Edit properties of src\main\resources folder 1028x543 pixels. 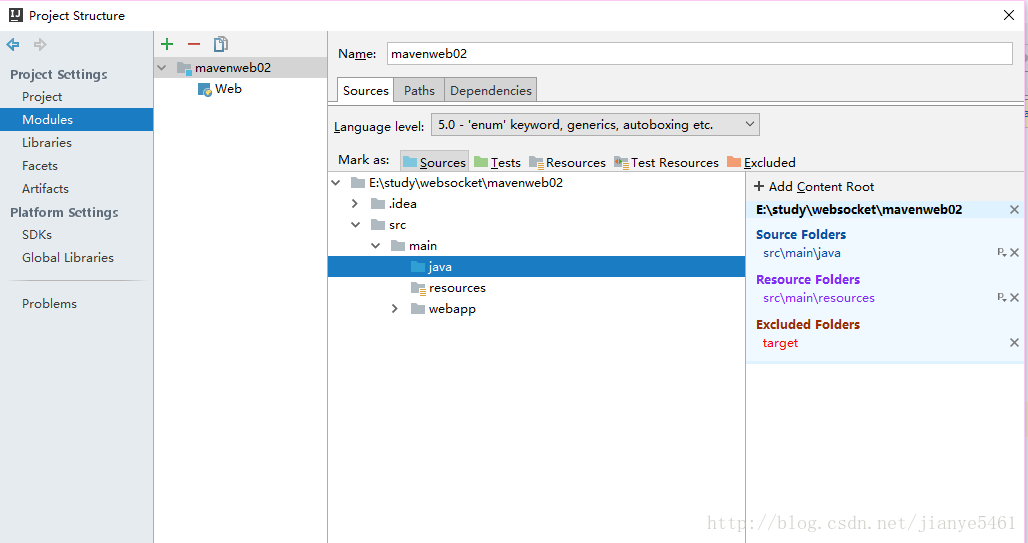pos(1001,298)
